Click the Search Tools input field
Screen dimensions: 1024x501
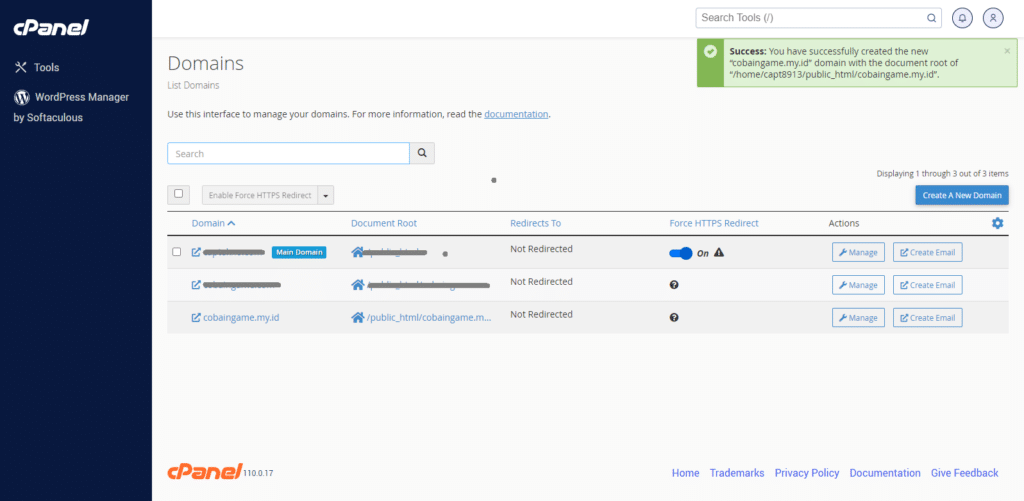tap(818, 18)
